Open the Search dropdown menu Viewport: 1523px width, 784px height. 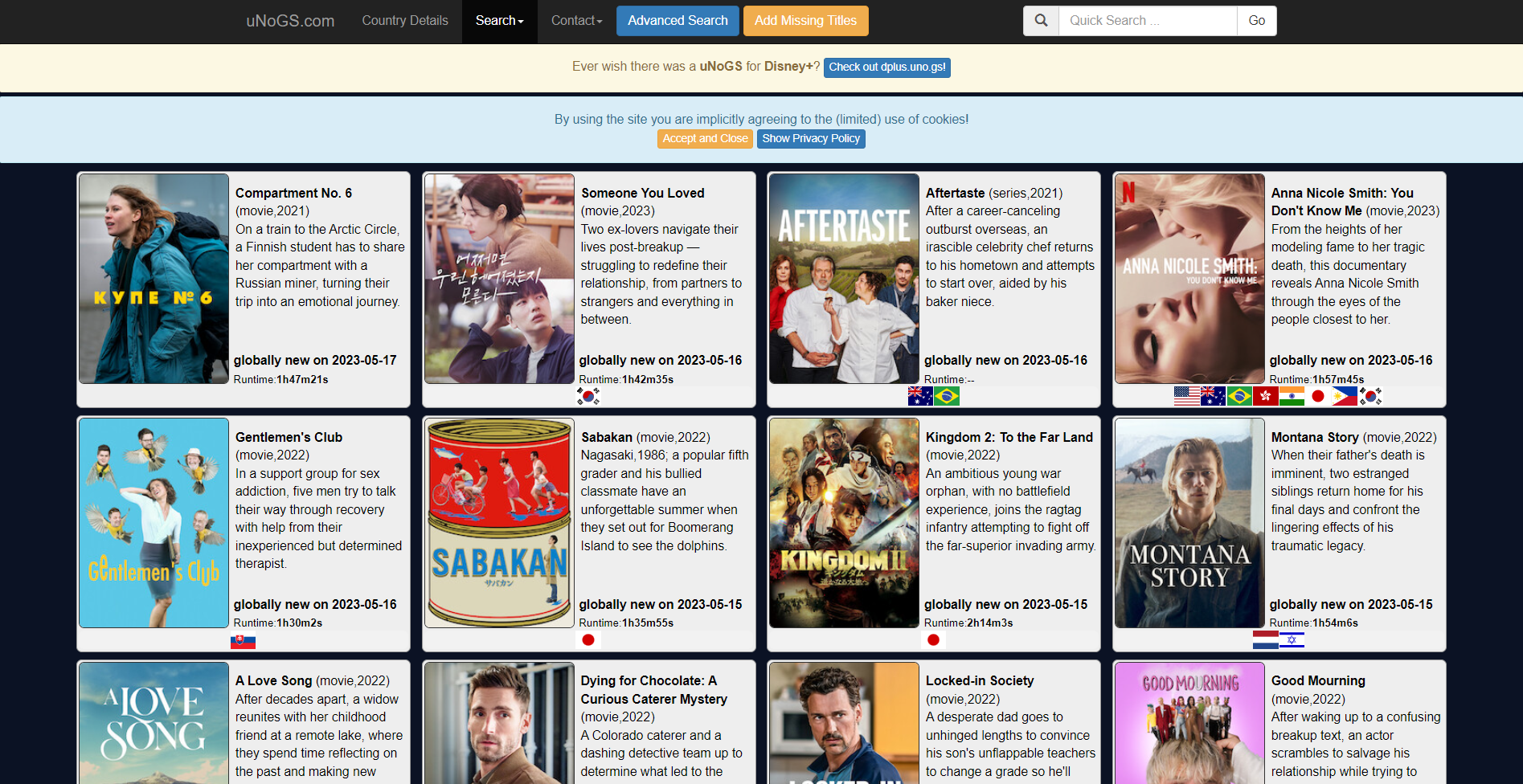point(499,21)
